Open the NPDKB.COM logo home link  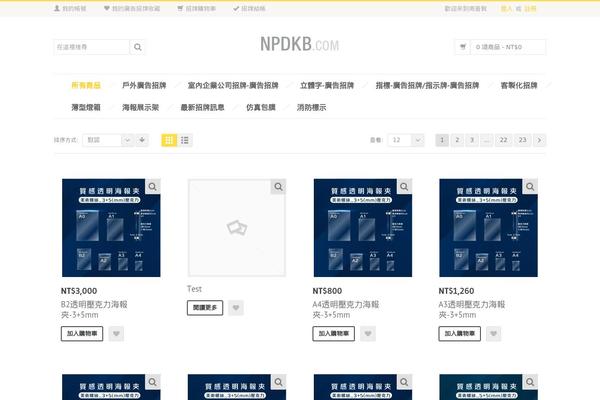pyautogui.click(x=300, y=44)
